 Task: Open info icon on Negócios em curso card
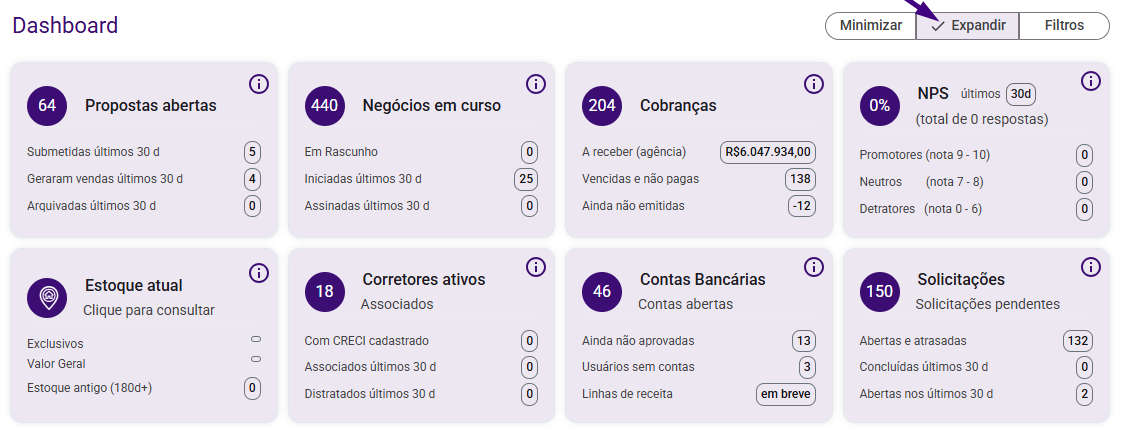535,84
